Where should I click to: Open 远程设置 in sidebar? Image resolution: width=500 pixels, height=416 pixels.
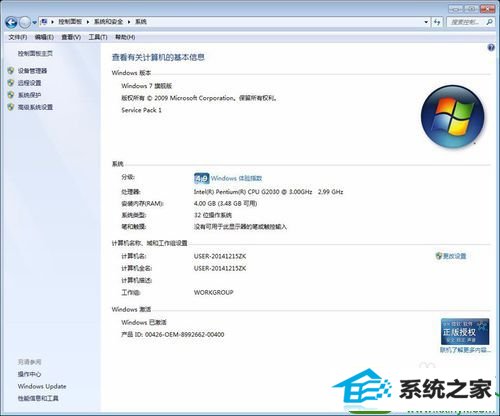pyautogui.click(x=29, y=83)
